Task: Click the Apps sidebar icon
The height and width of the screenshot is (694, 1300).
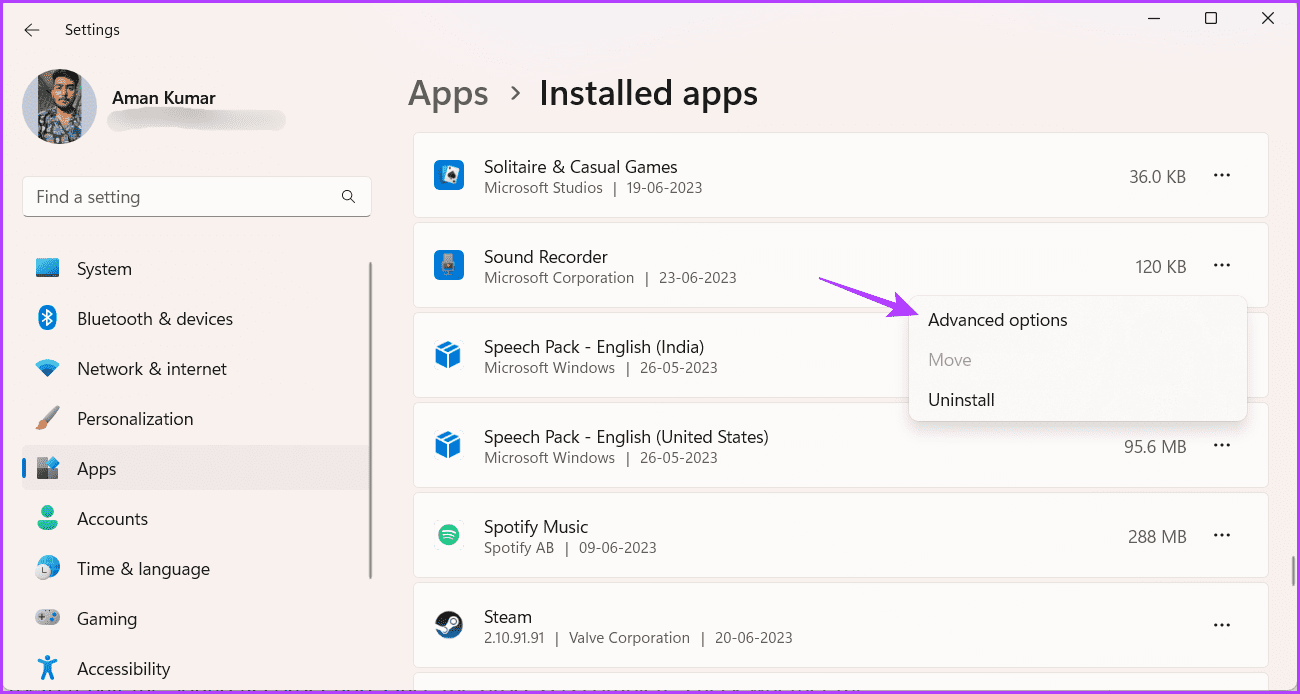Action: tap(47, 468)
